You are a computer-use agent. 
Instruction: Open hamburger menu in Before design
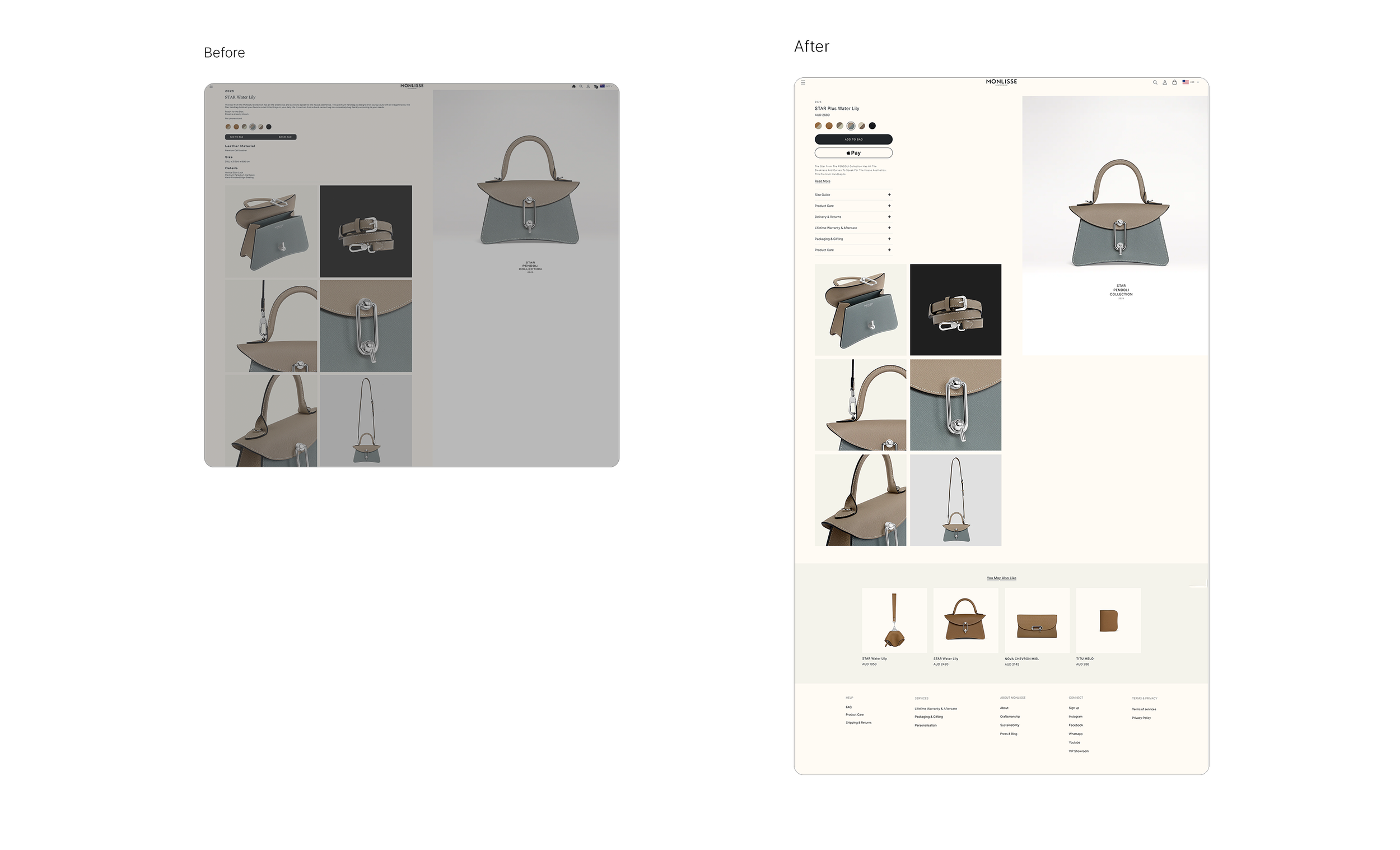211,86
